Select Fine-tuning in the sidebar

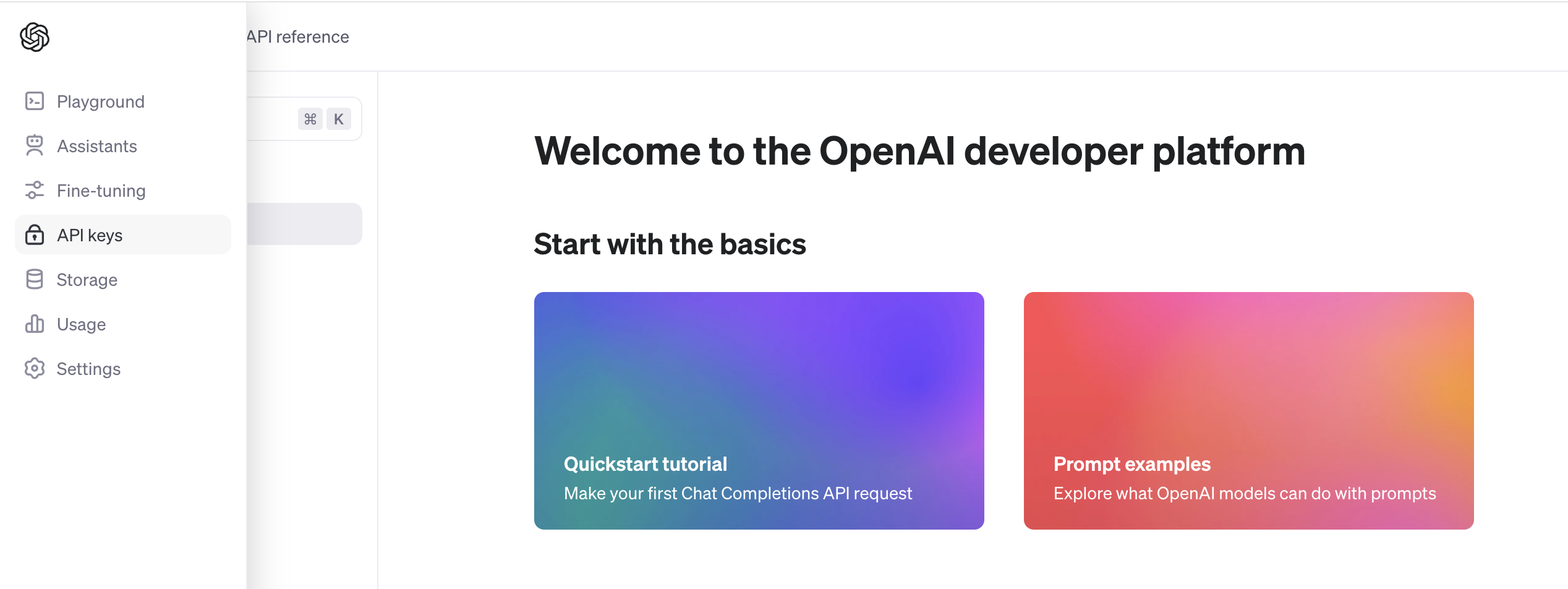pos(101,191)
